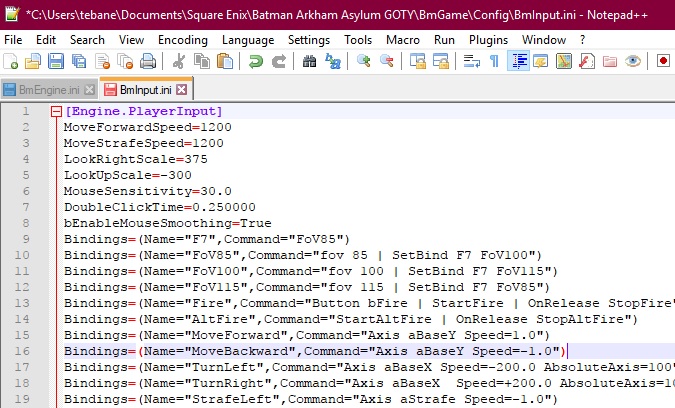Place cursor in LookRightScale=375 line
The width and height of the screenshot is (675, 408).
point(136,159)
